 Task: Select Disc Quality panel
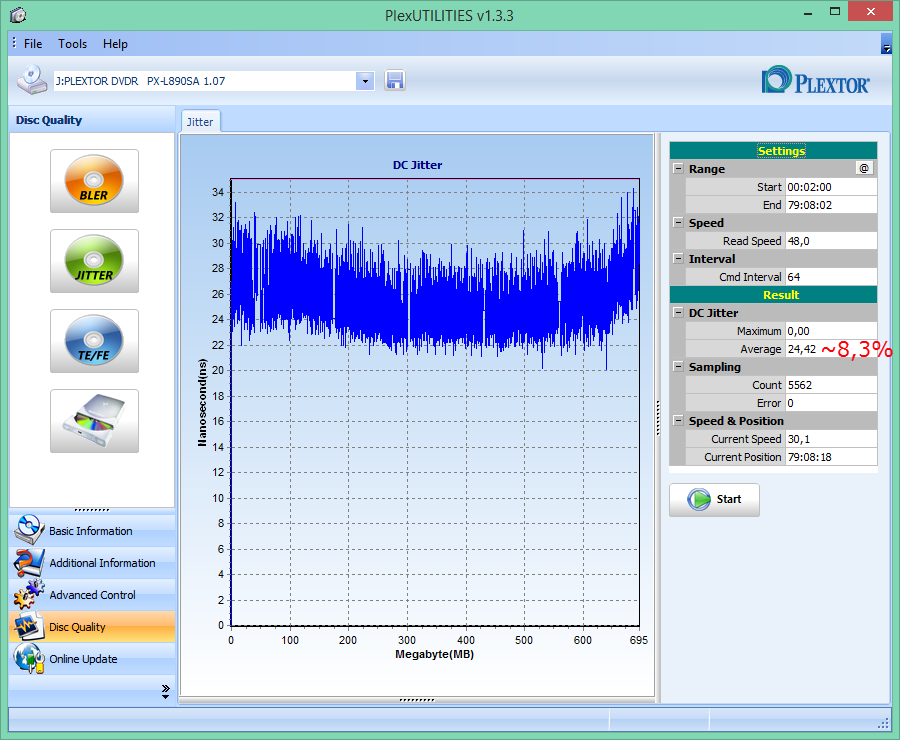(92, 627)
